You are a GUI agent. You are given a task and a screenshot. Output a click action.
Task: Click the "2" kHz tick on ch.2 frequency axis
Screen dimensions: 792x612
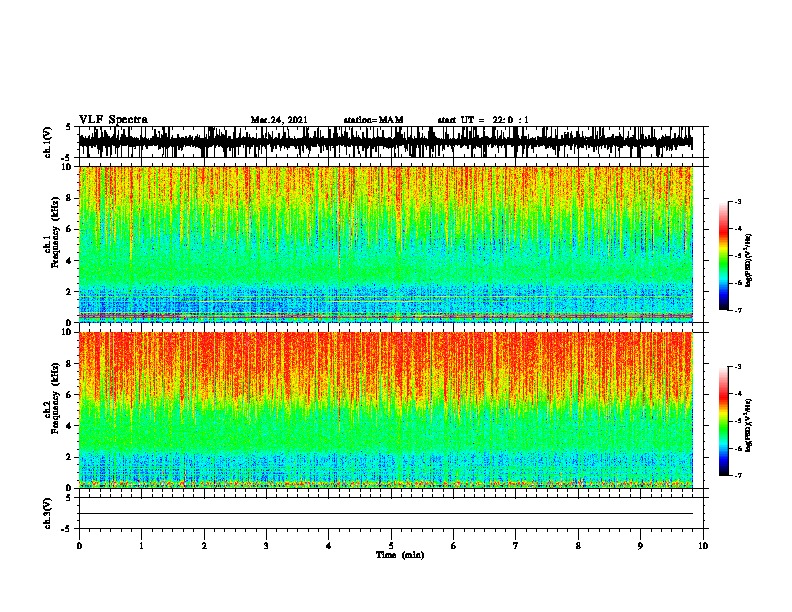click(x=70, y=457)
